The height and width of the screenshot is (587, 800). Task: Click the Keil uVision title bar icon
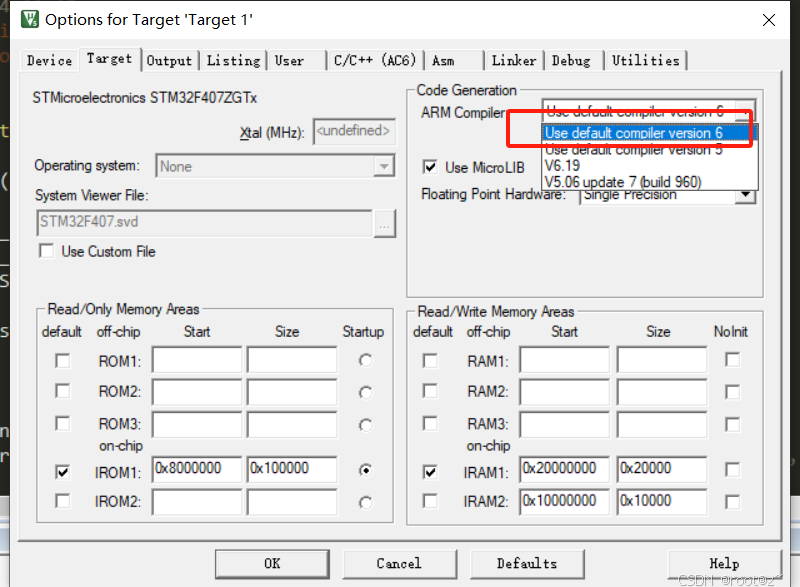tap(30, 19)
